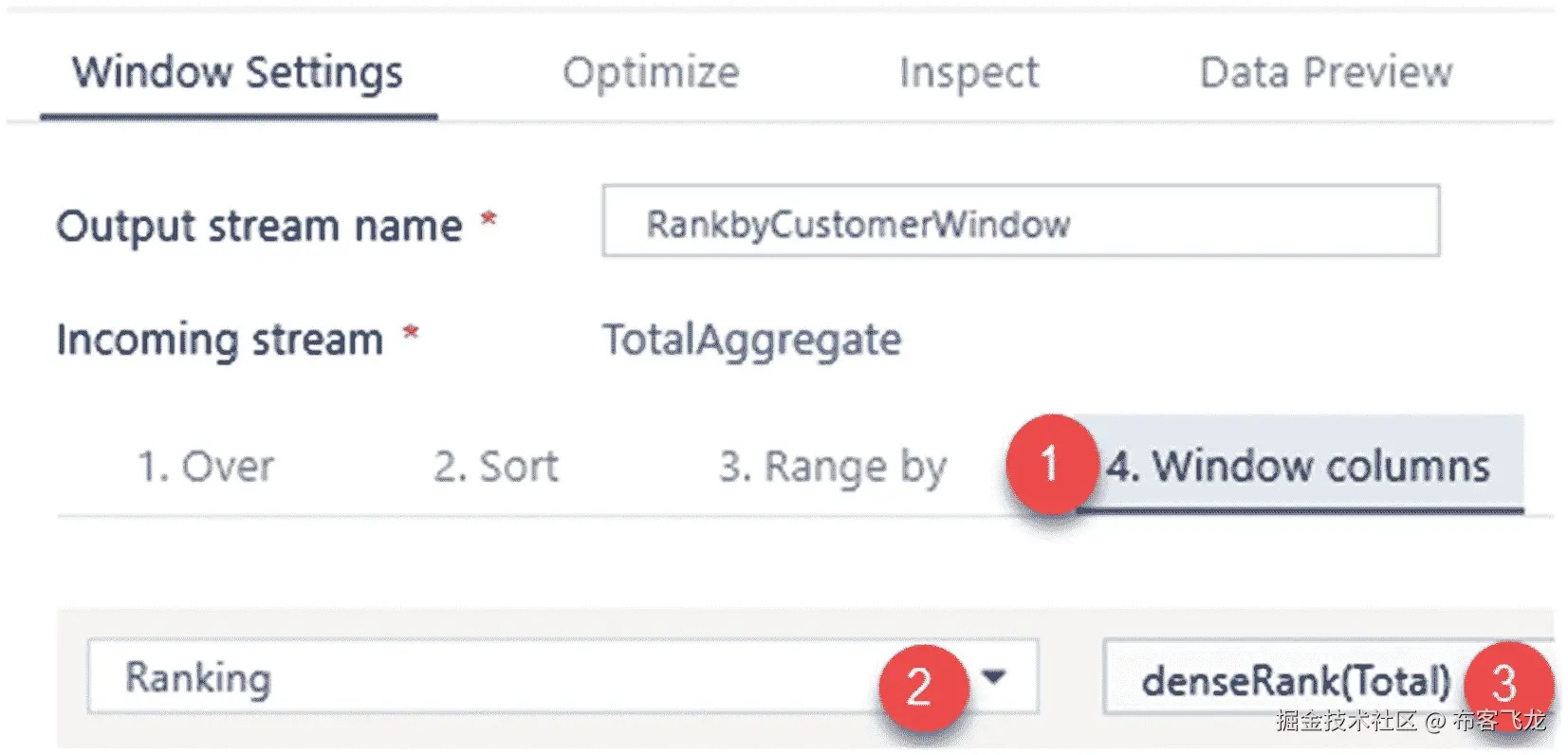This screenshot has height=755, width=1568.
Task: Show the Data Preview tab
Action: click(x=1325, y=73)
